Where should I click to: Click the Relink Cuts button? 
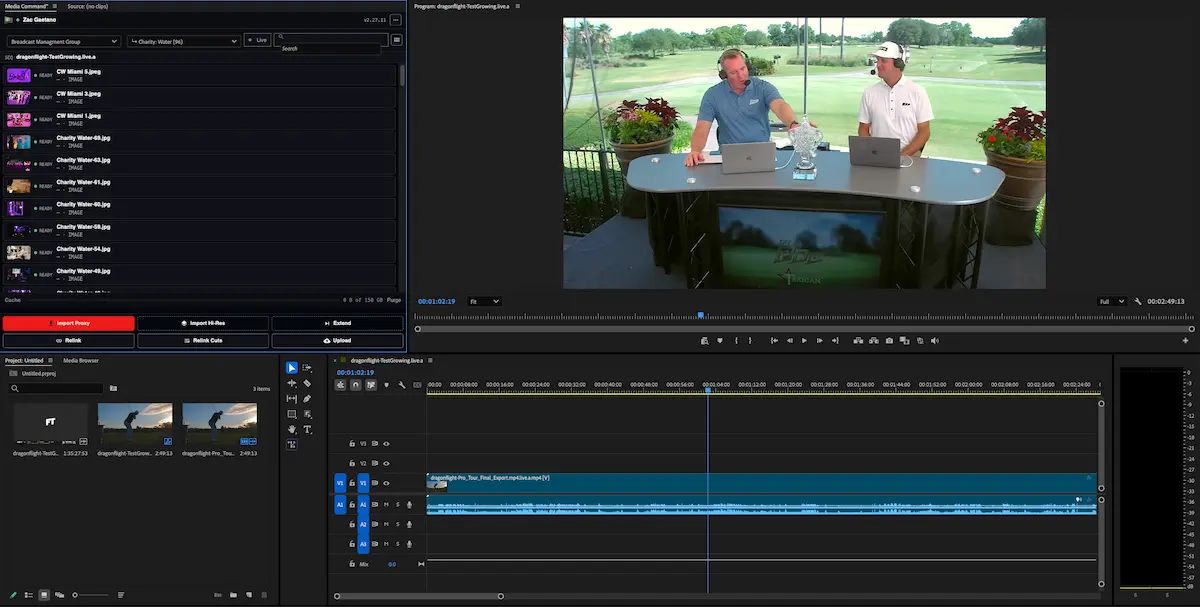click(203, 340)
